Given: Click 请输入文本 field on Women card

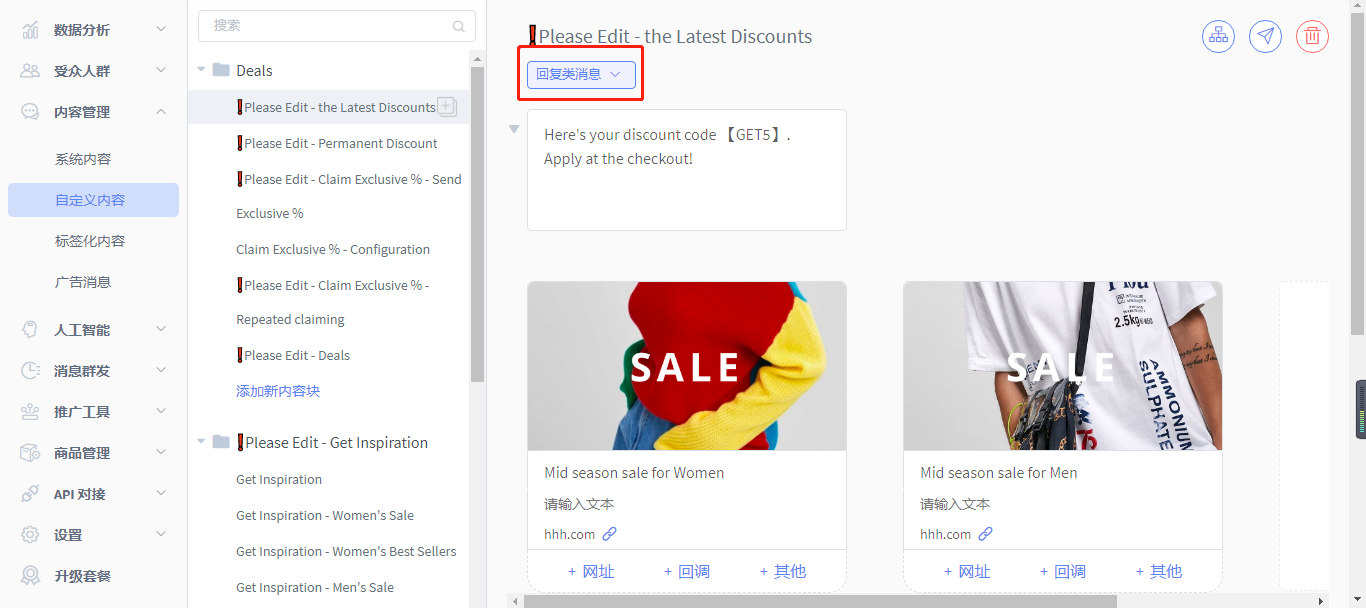Looking at the screenshot, I should tap(579, 504).
